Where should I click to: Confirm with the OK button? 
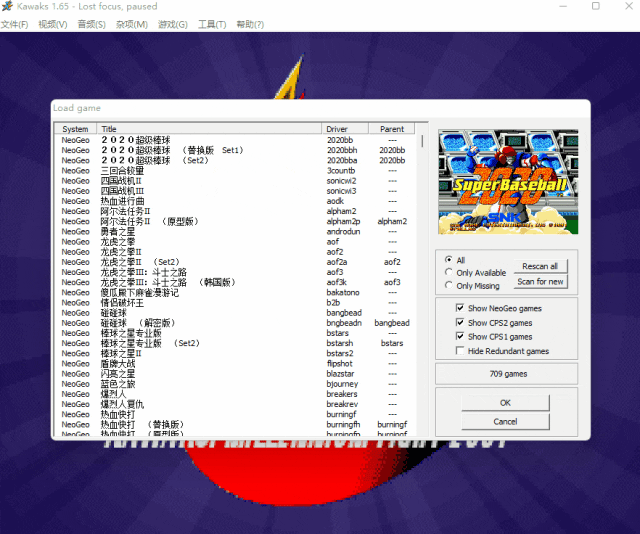(x=505, y=403)
